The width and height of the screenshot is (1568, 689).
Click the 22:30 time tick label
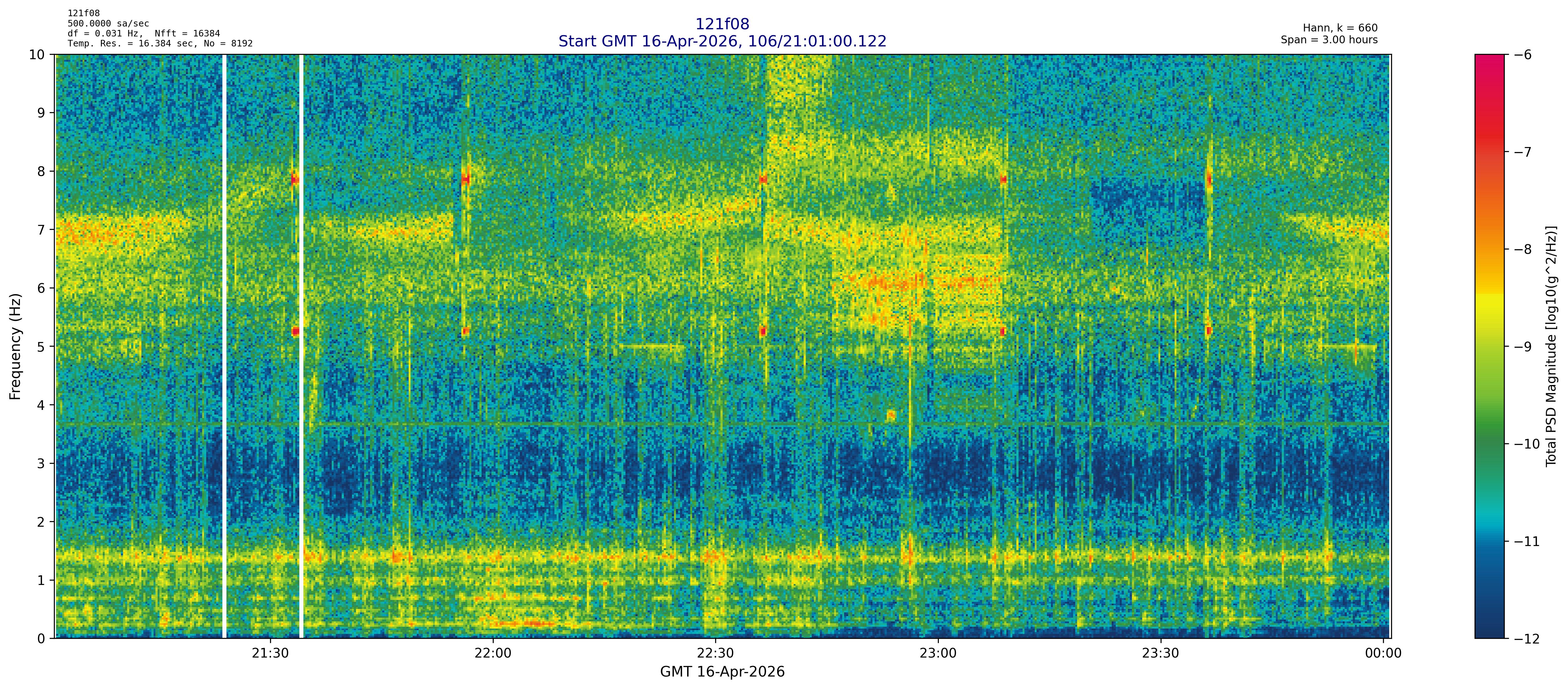point(715,654)
